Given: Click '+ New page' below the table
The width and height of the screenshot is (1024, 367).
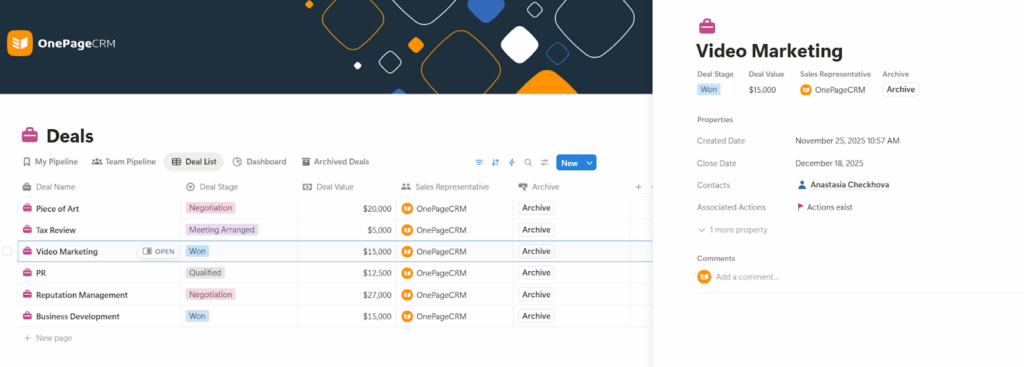Looking at the screenshot, I should click(x=48, y=338).
